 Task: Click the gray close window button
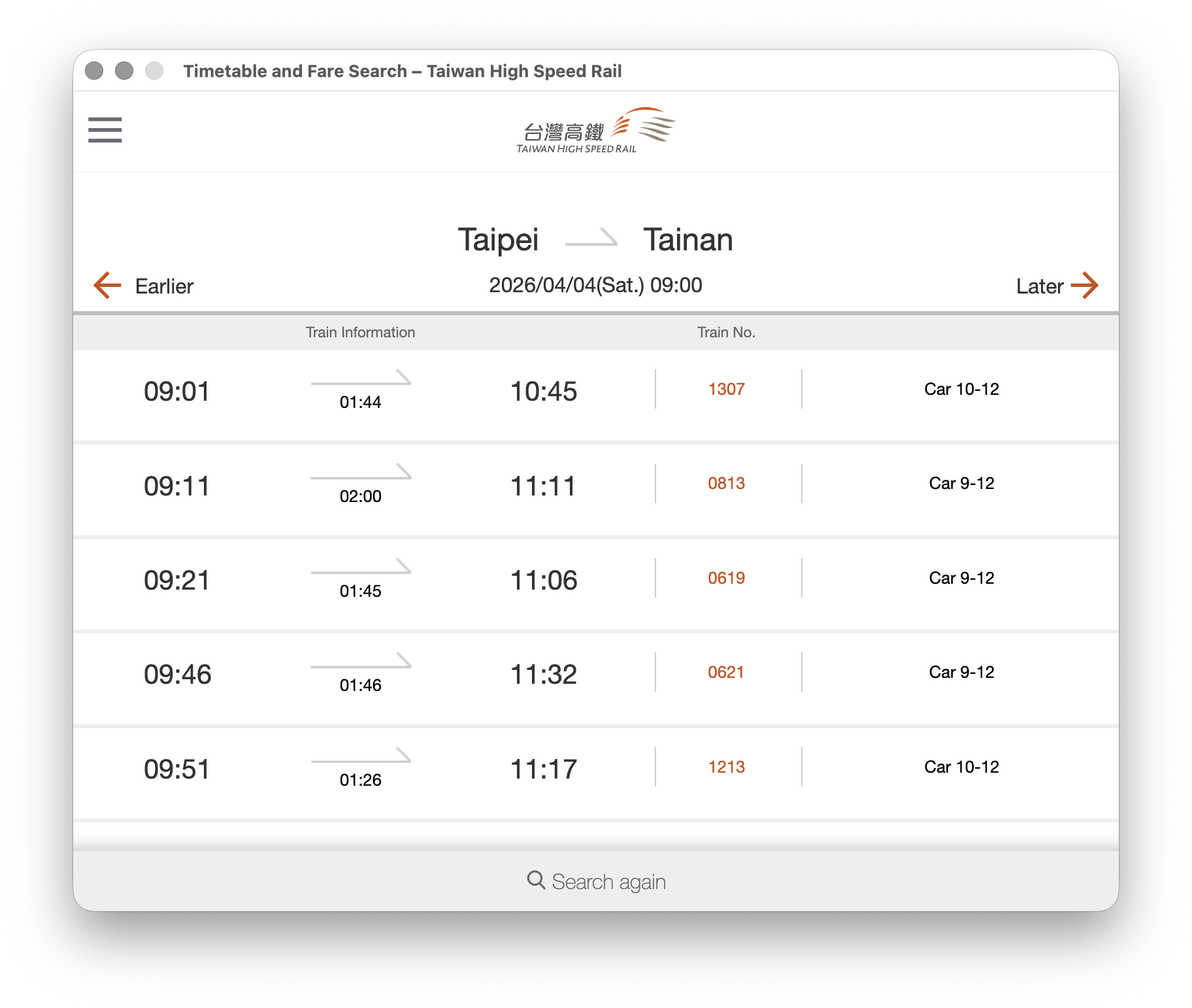point(95,71)
